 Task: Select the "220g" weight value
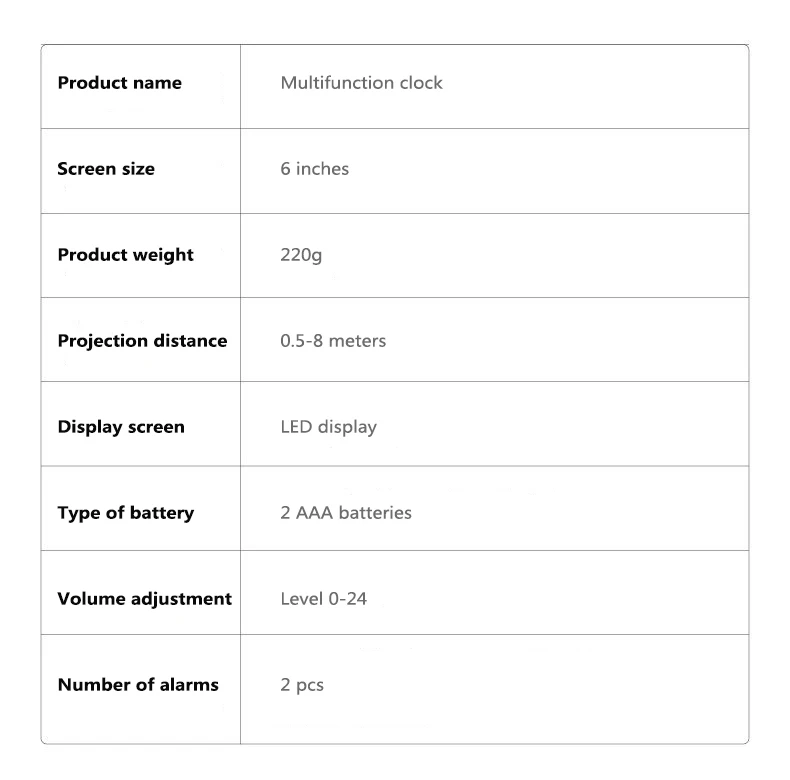[301, 255]
